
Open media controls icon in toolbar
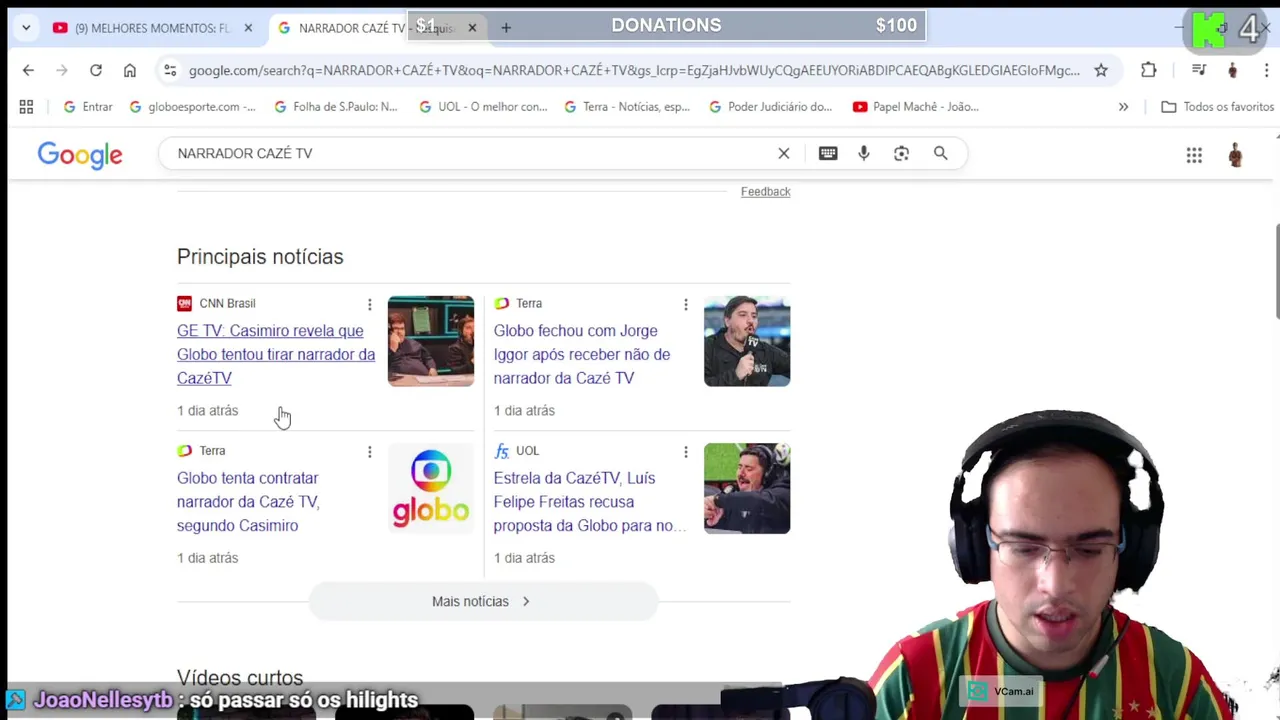(1198, 70)
